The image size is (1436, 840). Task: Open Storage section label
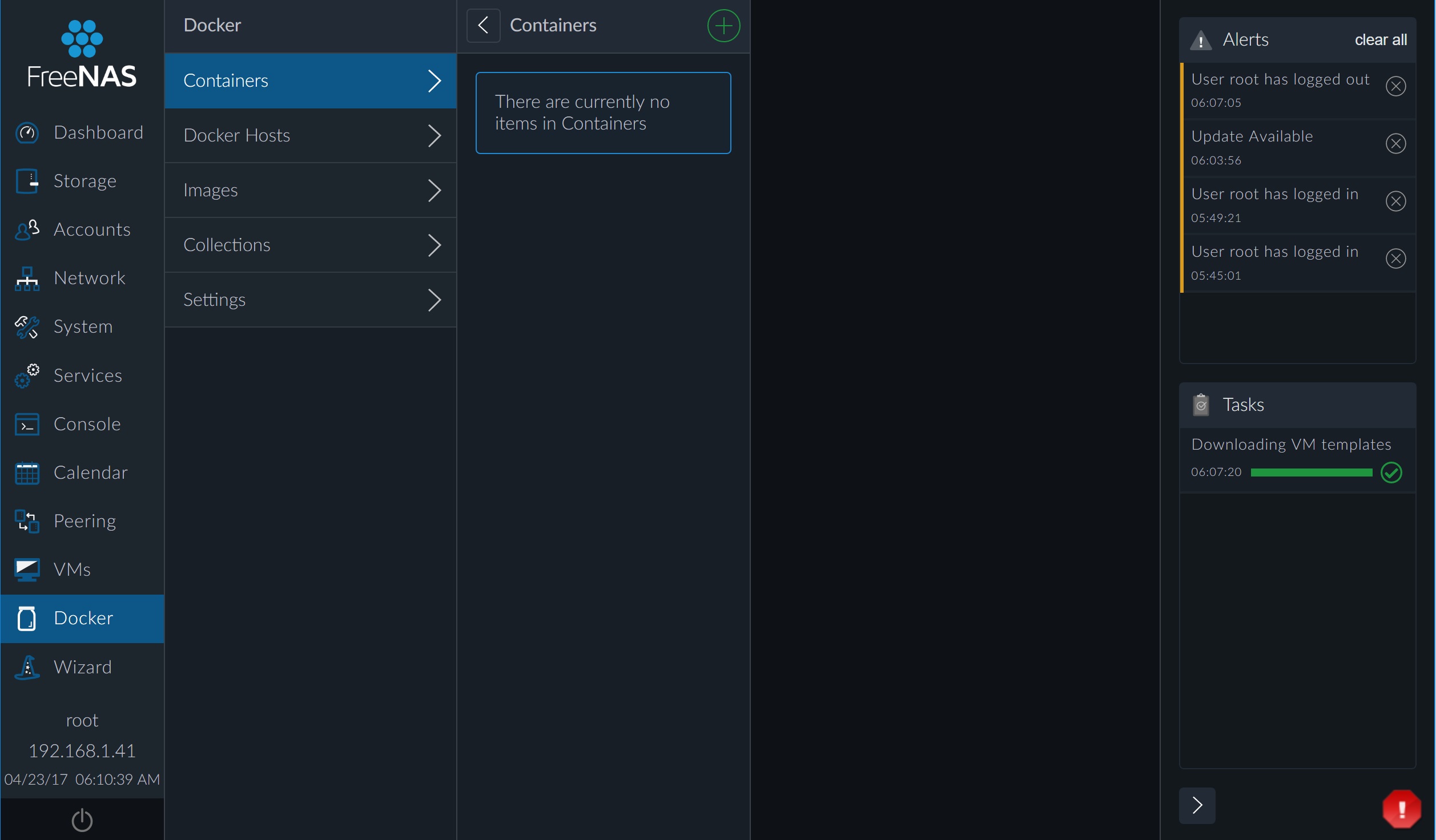(85, 181)
